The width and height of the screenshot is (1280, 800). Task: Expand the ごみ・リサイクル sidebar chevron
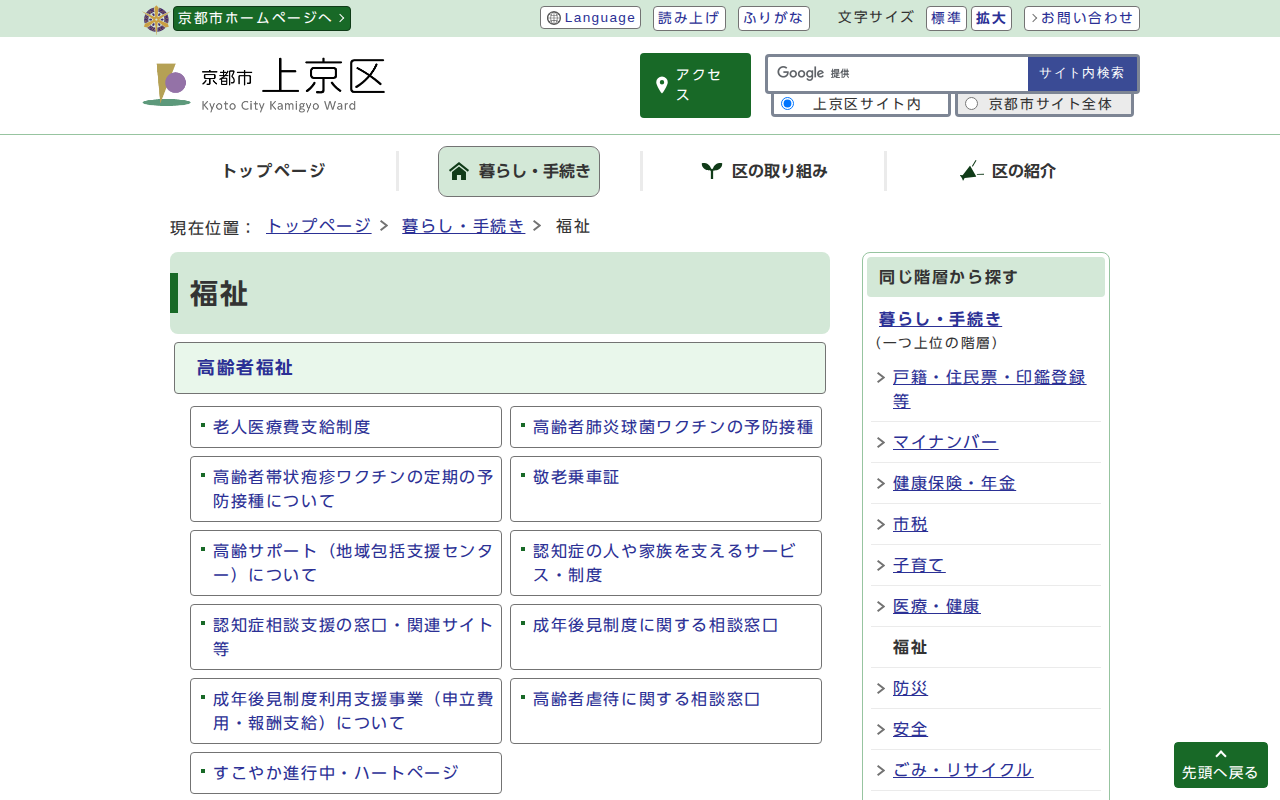coord(881,771)
